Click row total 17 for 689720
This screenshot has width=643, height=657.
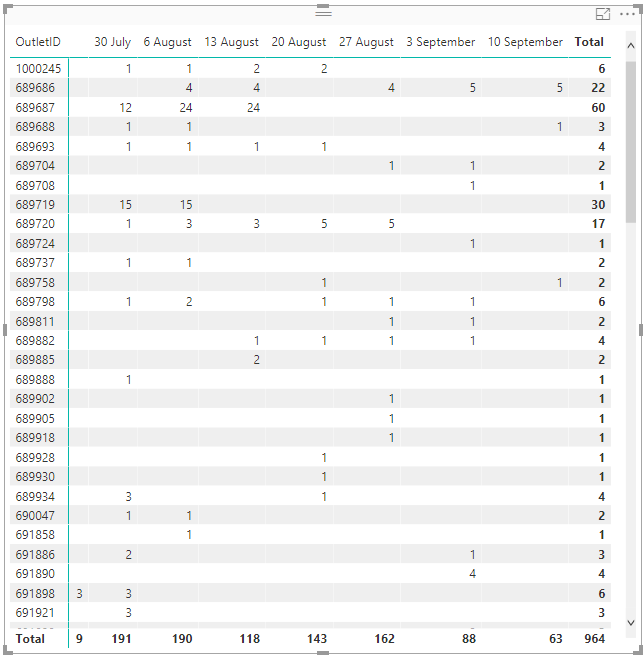(x=599, y=224)
